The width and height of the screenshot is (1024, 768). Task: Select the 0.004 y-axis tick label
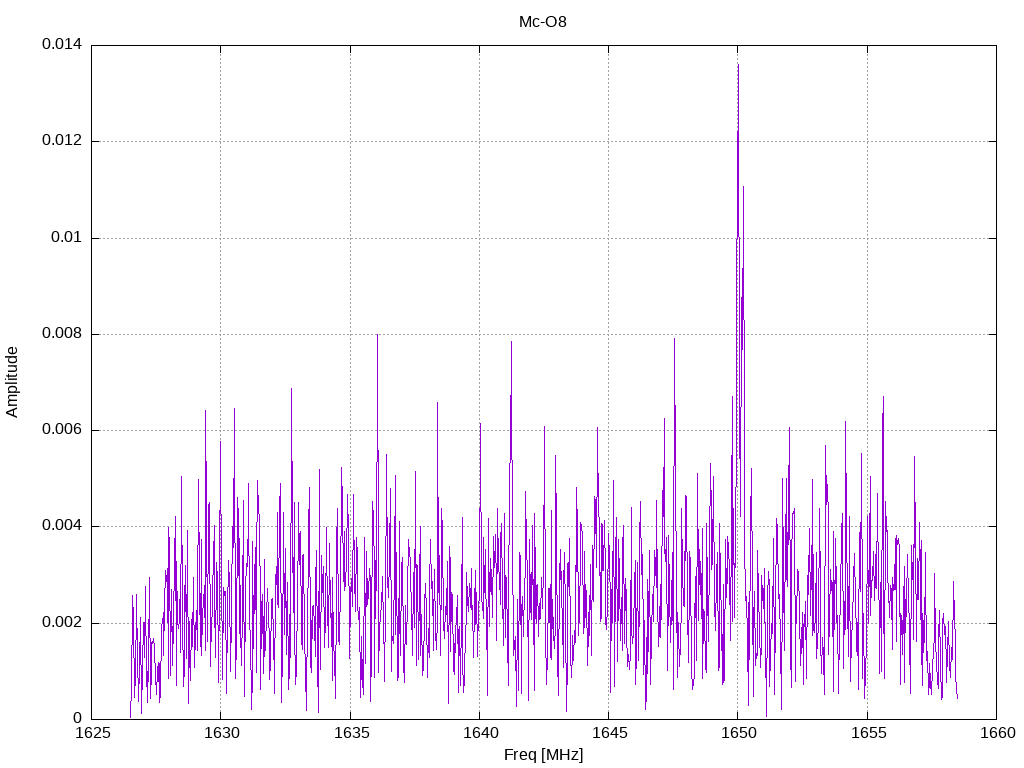[61, 526]
